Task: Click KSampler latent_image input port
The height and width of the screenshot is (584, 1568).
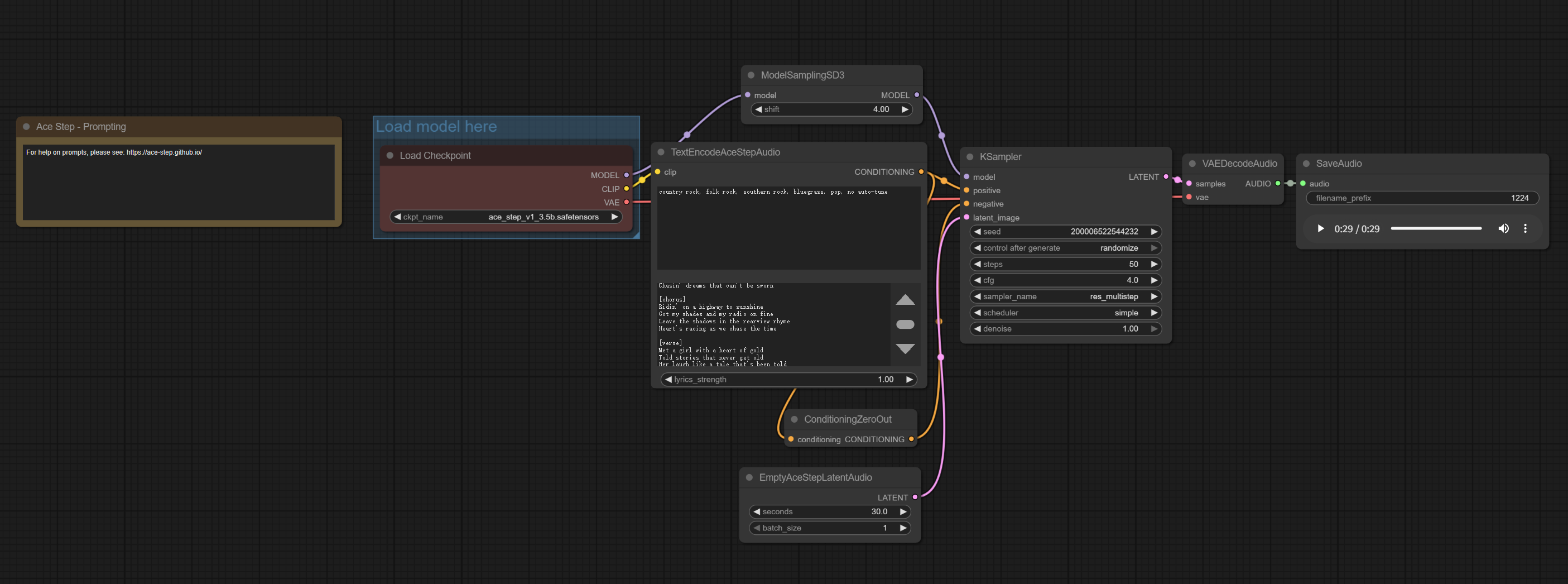Action: [966, 217]
